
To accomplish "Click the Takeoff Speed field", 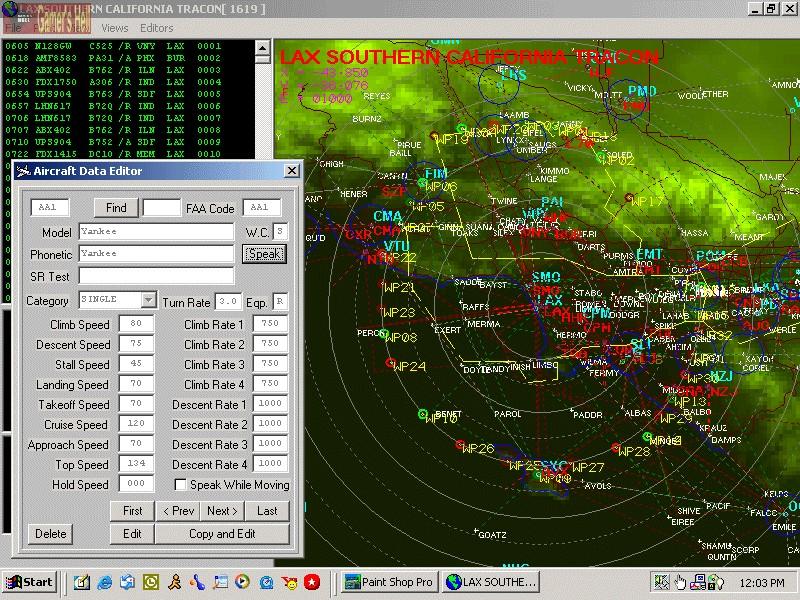I will pyautogui.click(x=136, y=403).
